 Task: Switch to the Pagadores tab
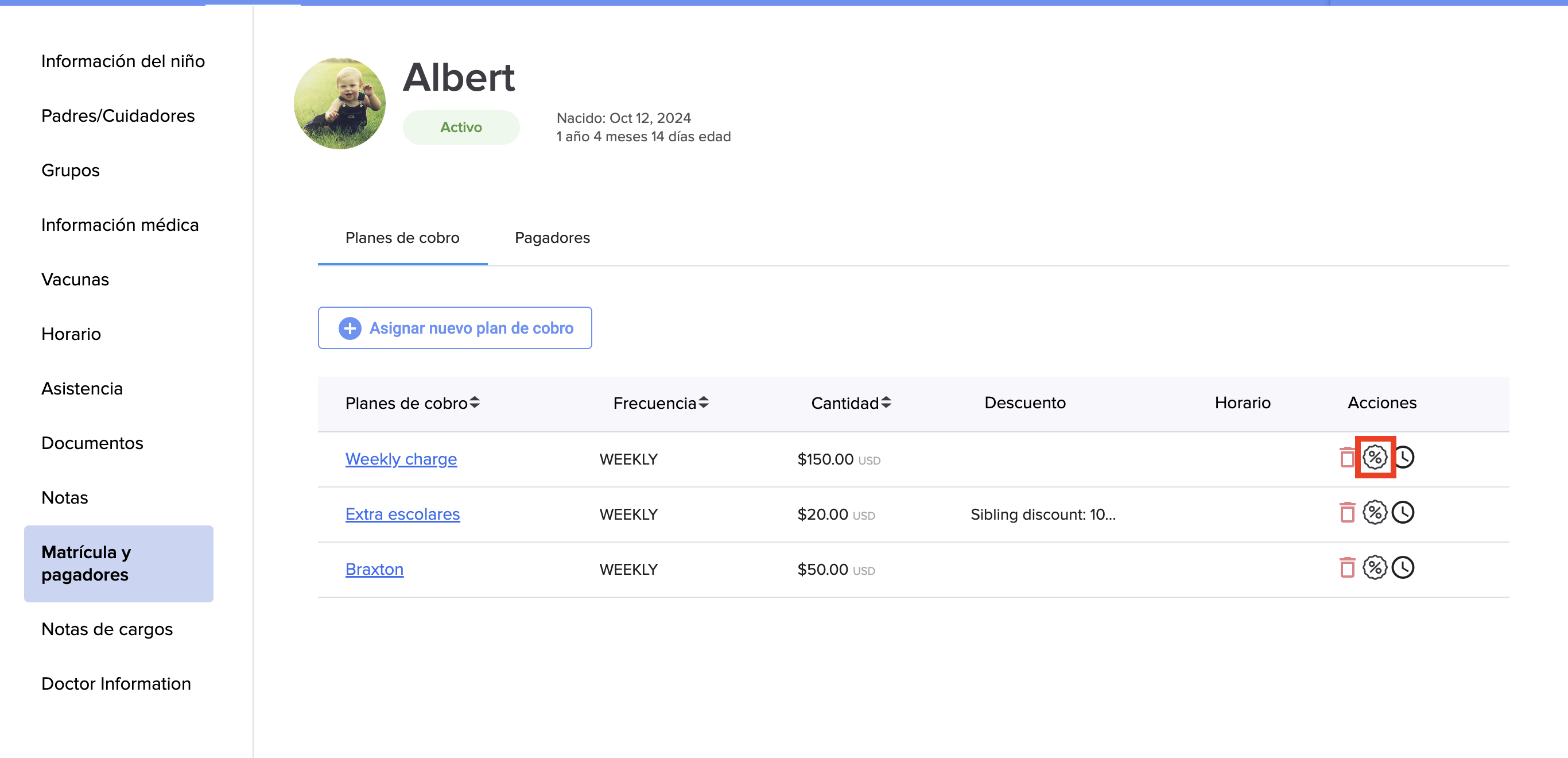(552, 238)
